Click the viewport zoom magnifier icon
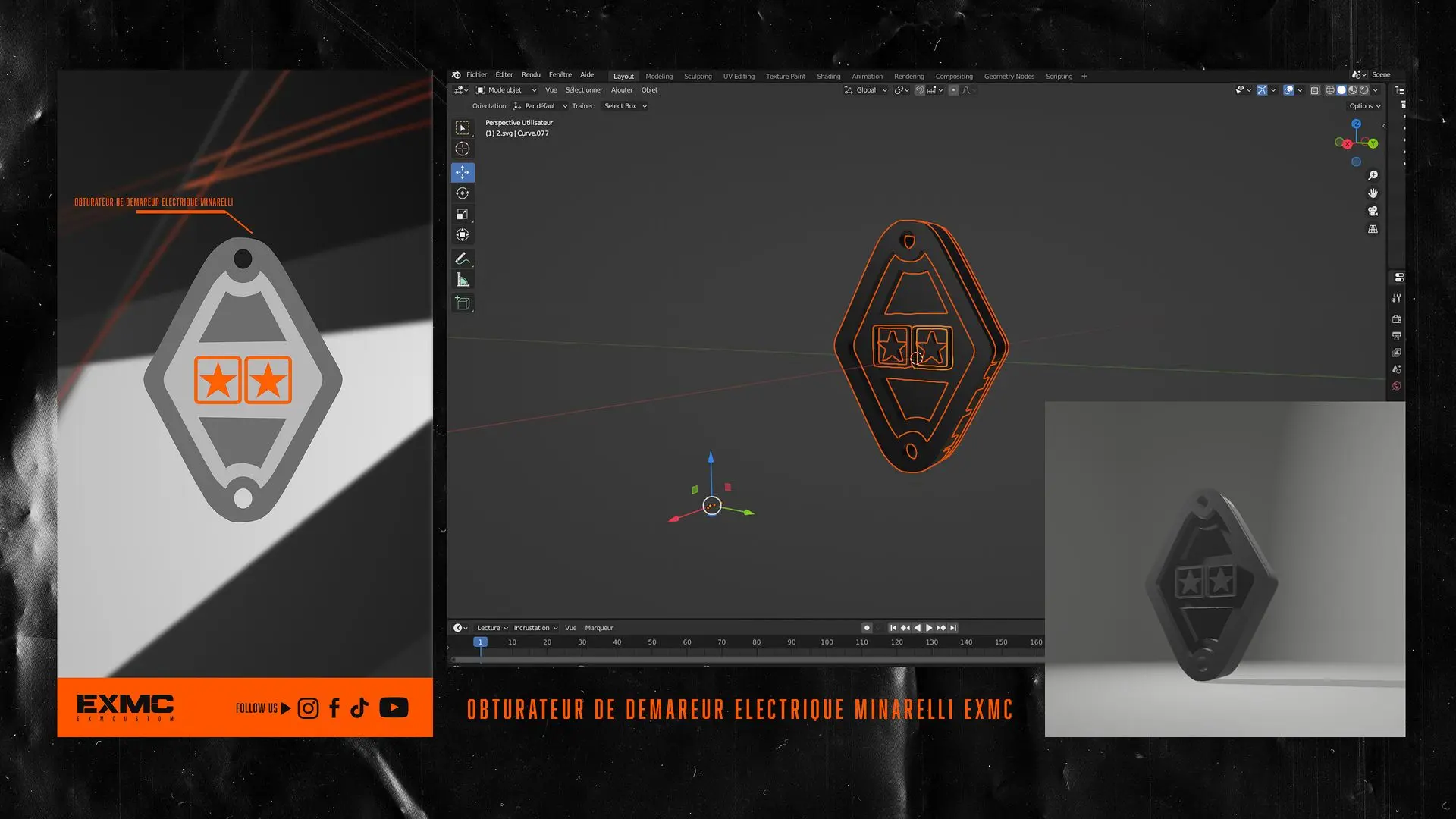Image resolution: width=1456 pixels, height=819 pixels. [x=1373, y=176]
